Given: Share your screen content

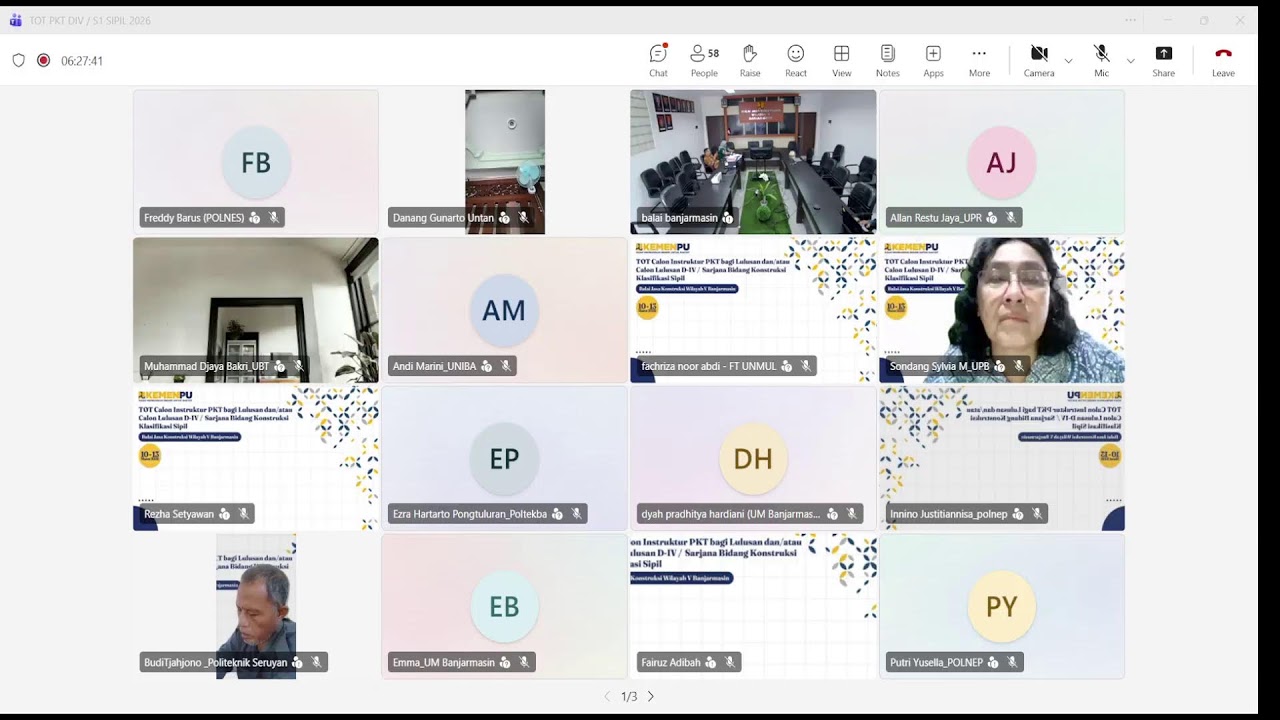Looking at the screenshot, I should tap(1164, 60).
